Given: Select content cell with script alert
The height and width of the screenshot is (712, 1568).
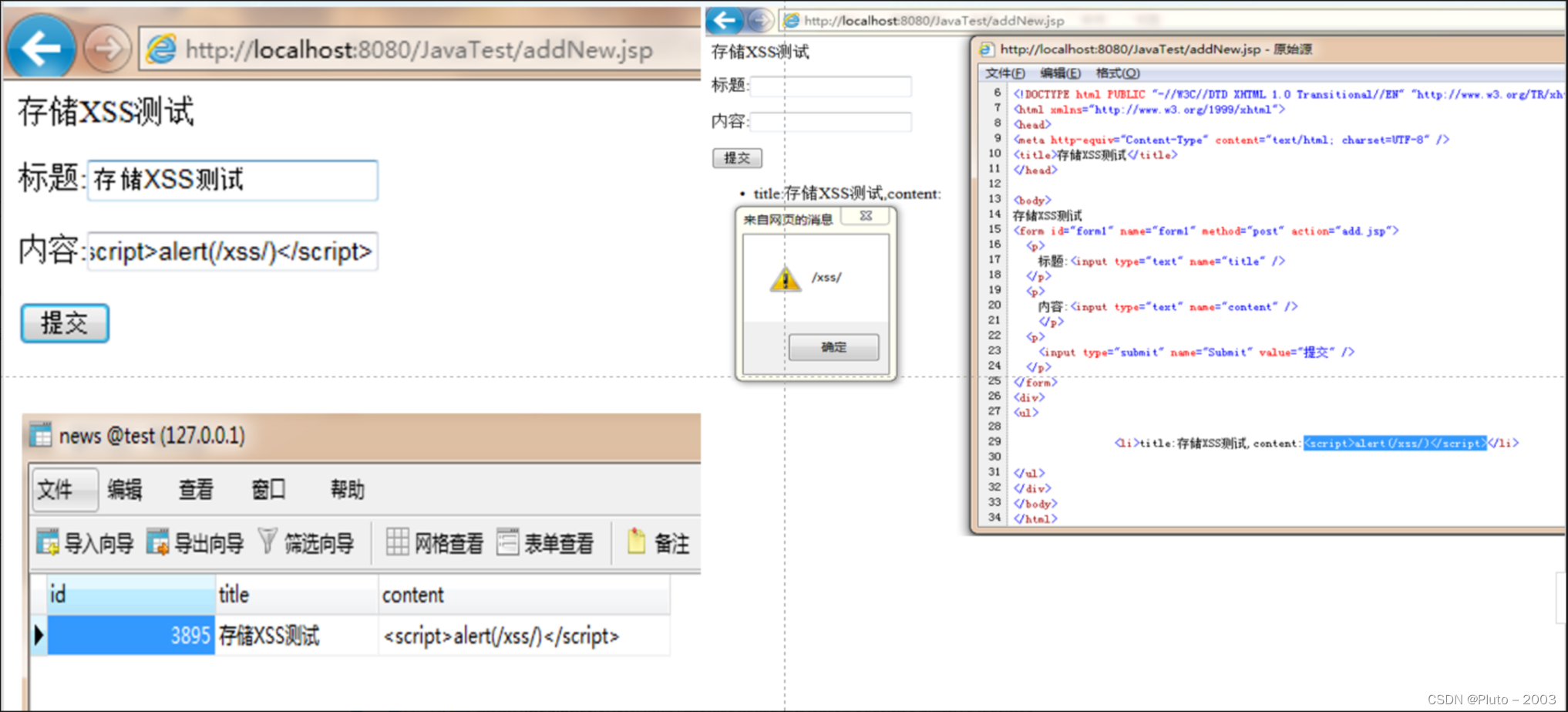Looking at the screenshot, I should click(x=524, y=636).
